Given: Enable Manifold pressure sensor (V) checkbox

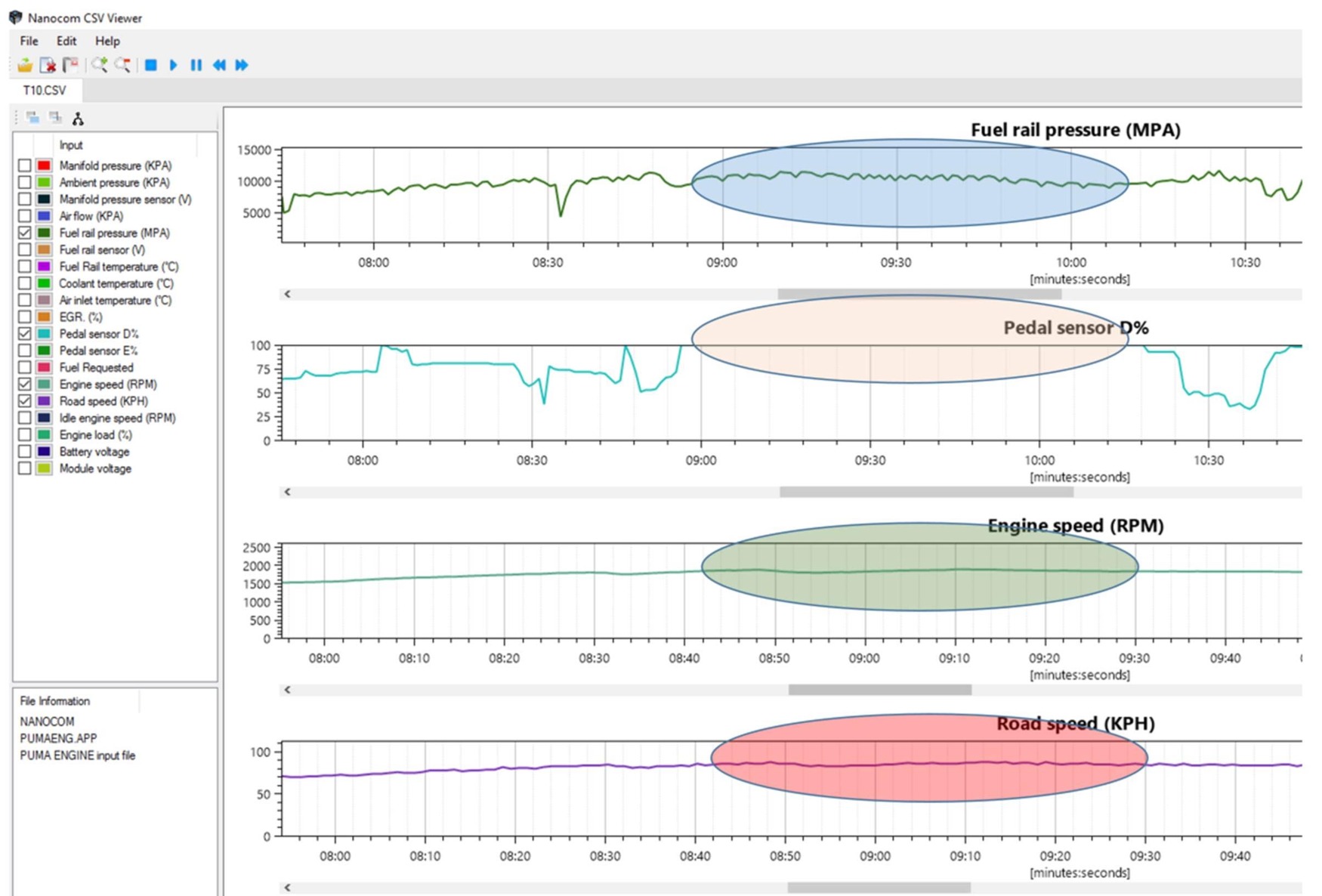Looking at the screenshot, I should click(25, 199).
